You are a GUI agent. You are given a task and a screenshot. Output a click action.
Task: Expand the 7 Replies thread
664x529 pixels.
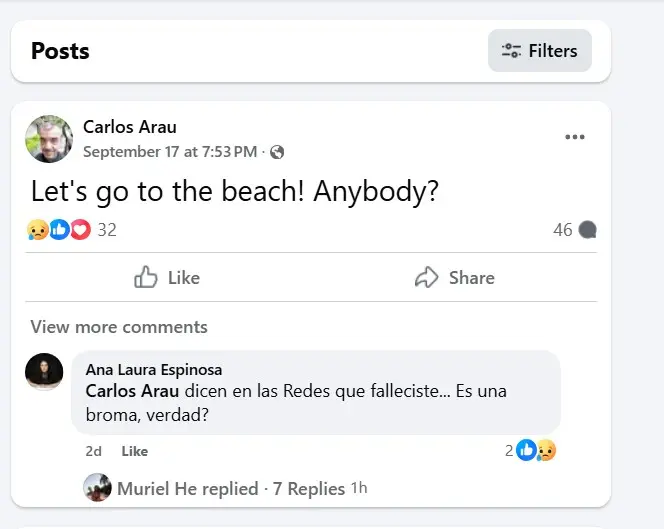pos(308,488)
